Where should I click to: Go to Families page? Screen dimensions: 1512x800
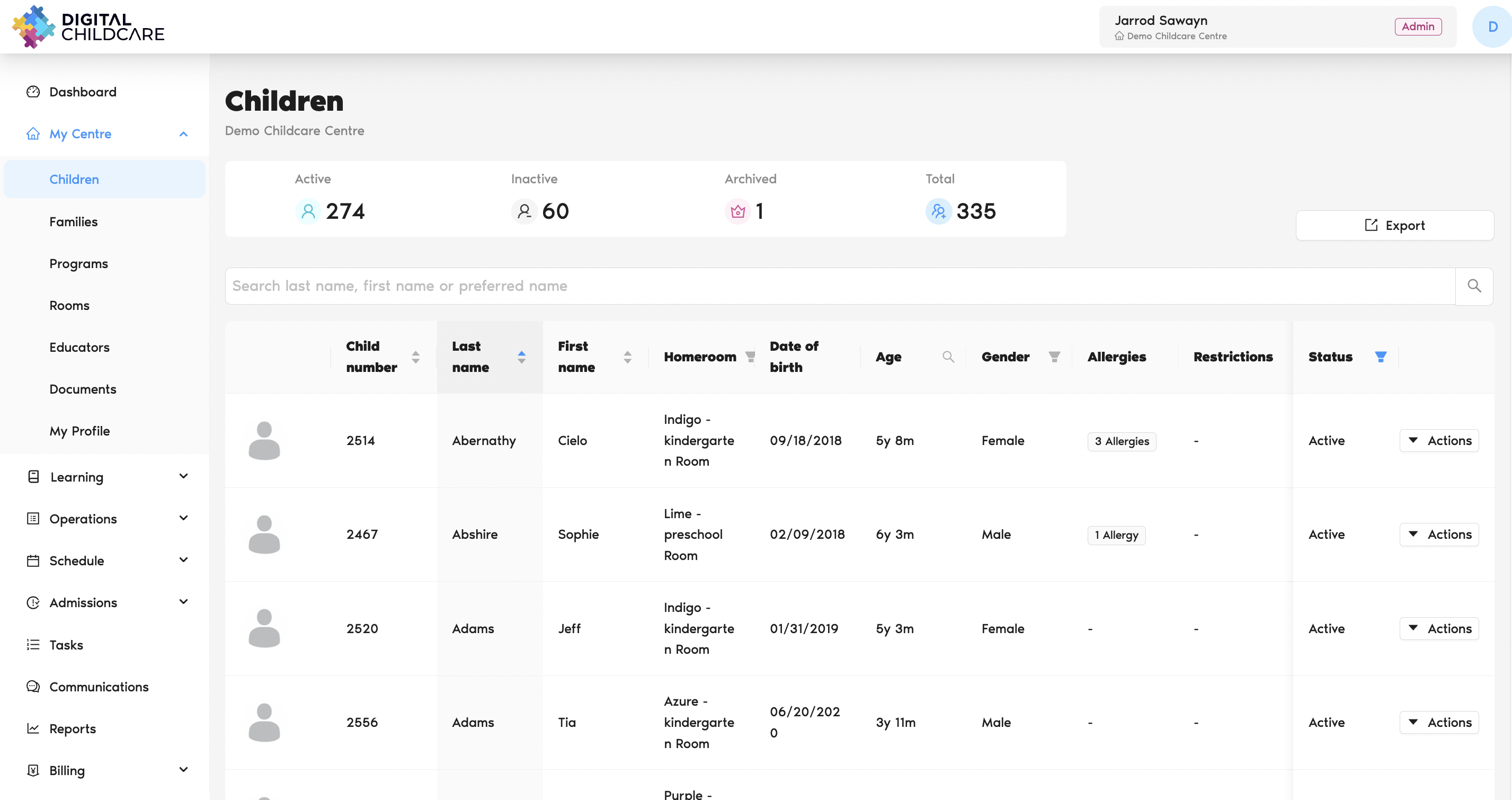click(73, 221)
